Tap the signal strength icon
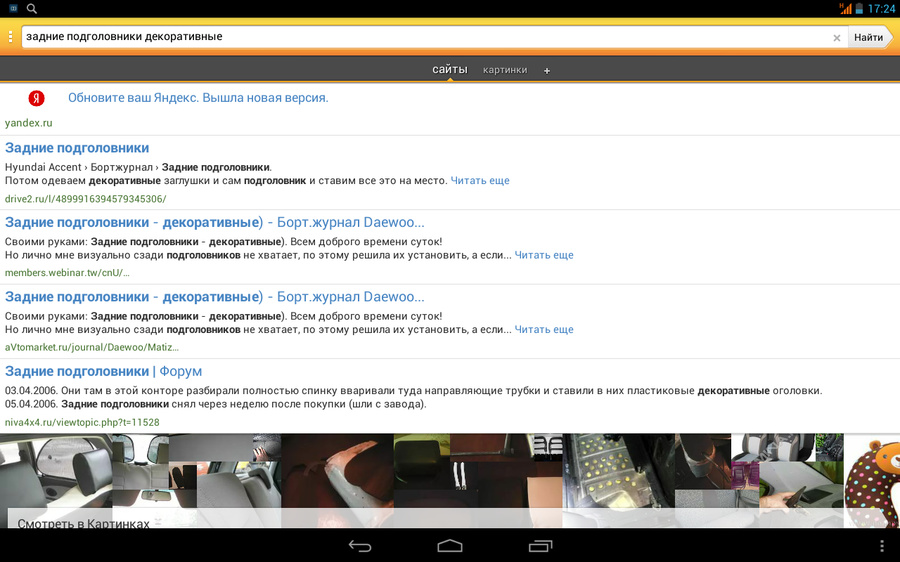The height and width of the screenshot is (562, 900). (845, 9)
